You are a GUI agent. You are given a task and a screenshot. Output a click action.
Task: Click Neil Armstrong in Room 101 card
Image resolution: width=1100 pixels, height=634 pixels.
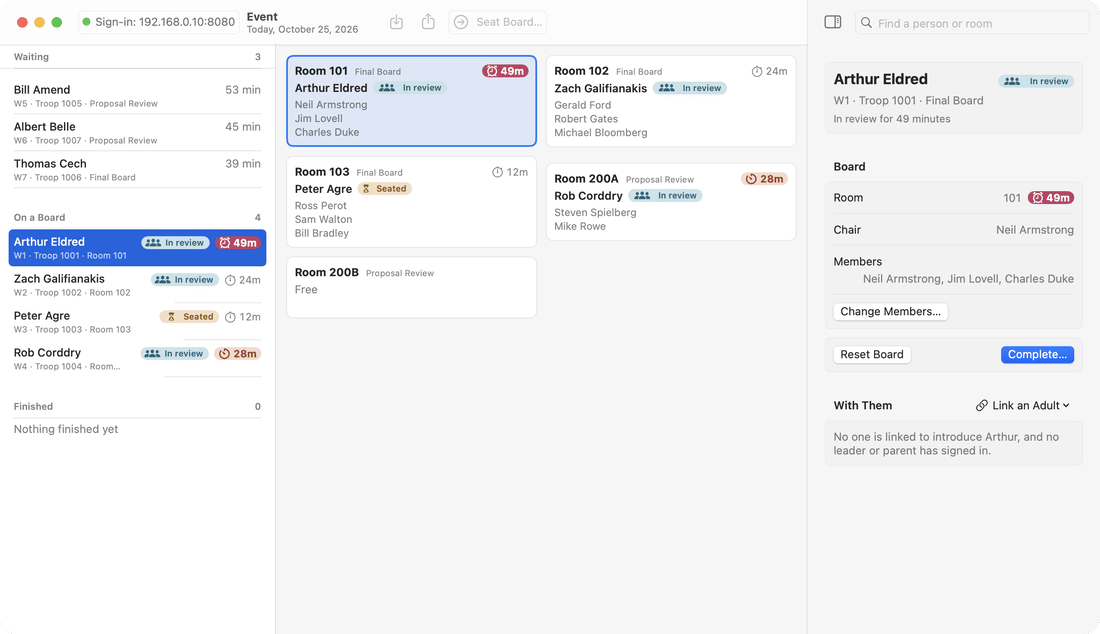pyautogui.click(x=331, y=104)
